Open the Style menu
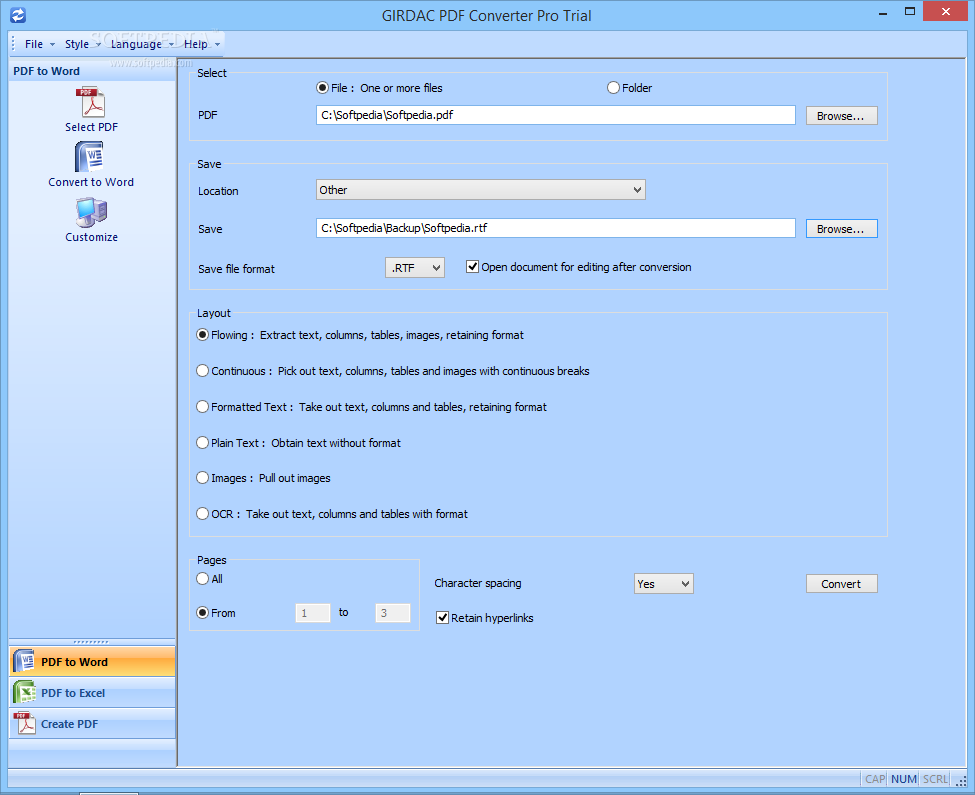The width and height of the screenshot is (975, 795). click(82, 44)
